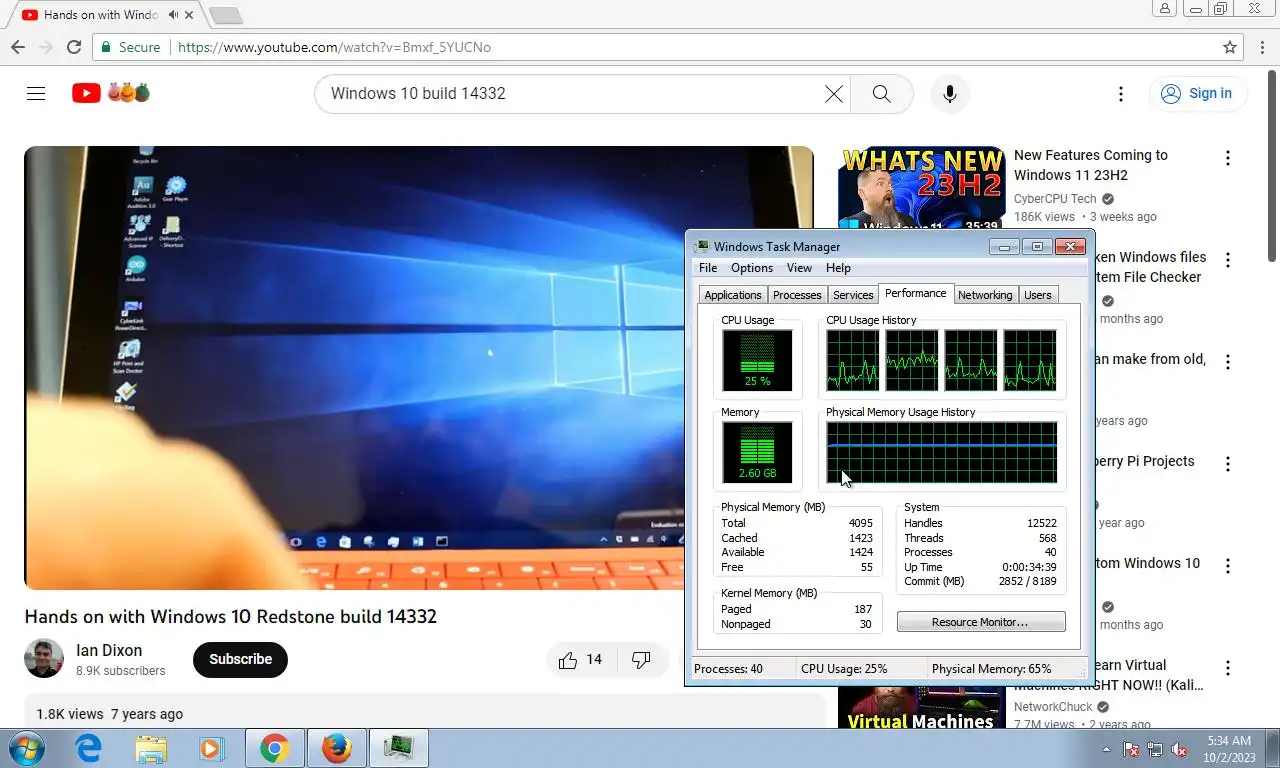Click the volume icon in the system tray
Viewport: 1280px width, 768px height.
point(1179,749)
